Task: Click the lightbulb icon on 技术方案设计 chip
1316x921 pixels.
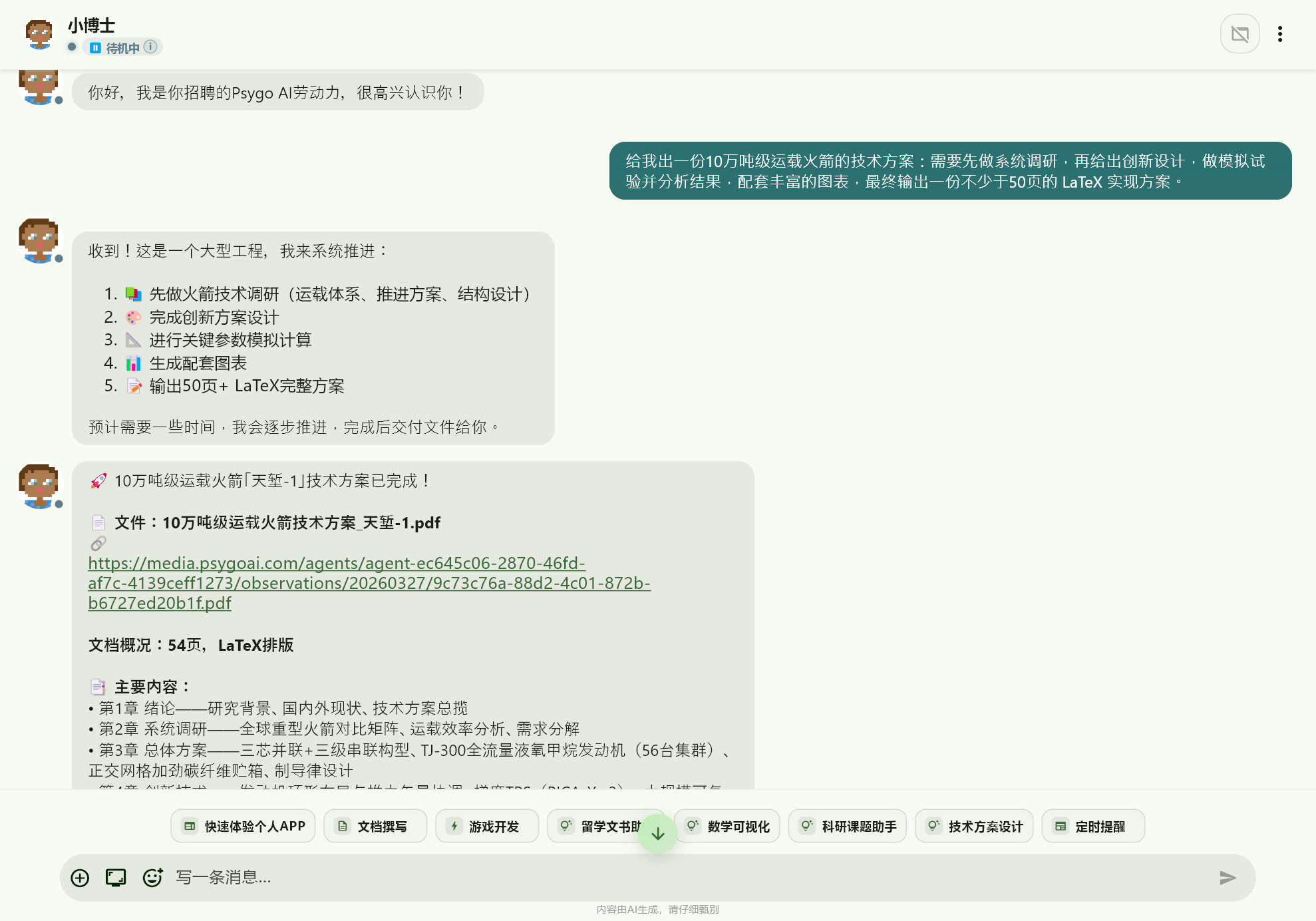Action: pos(933,826)
